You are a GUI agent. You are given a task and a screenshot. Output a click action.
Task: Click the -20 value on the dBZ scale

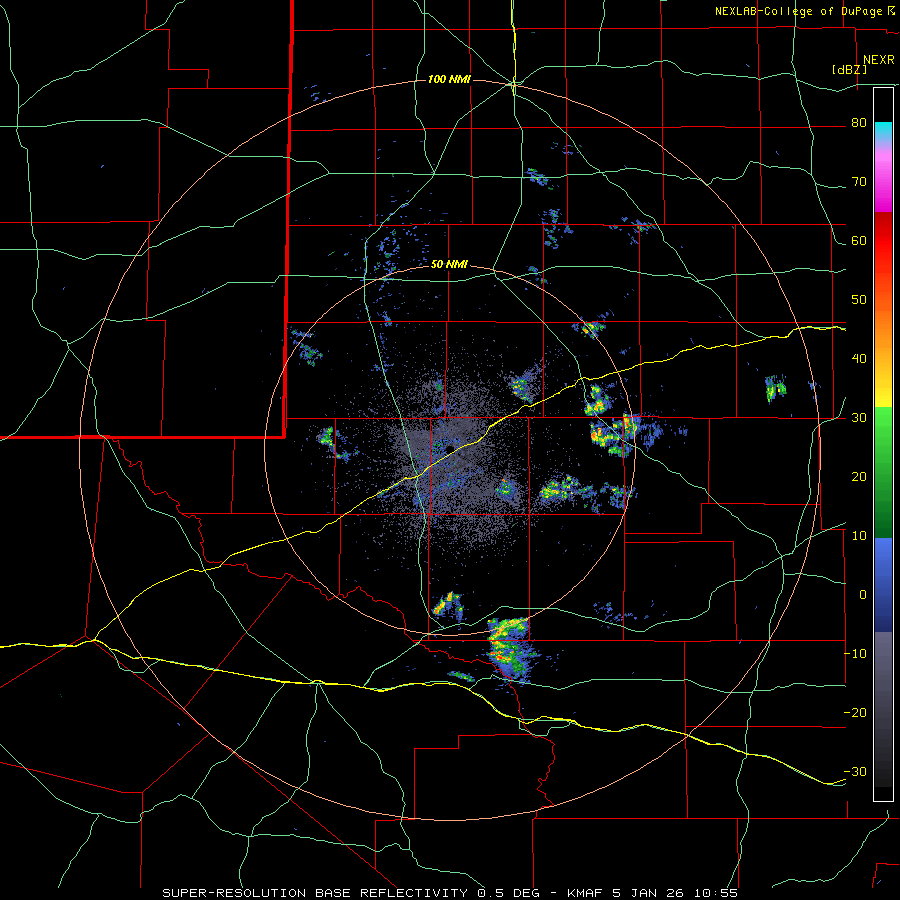pos(855,713)
